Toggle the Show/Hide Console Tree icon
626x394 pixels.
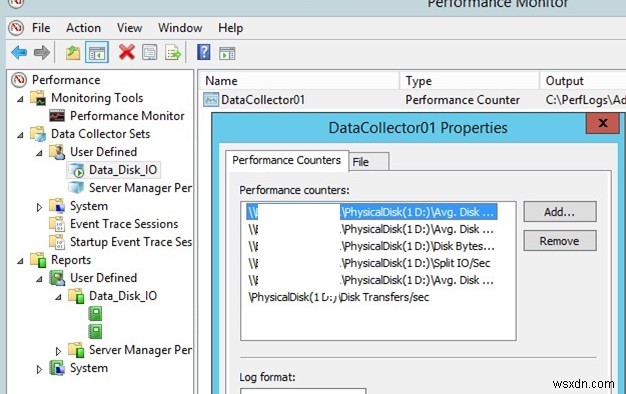97,52
